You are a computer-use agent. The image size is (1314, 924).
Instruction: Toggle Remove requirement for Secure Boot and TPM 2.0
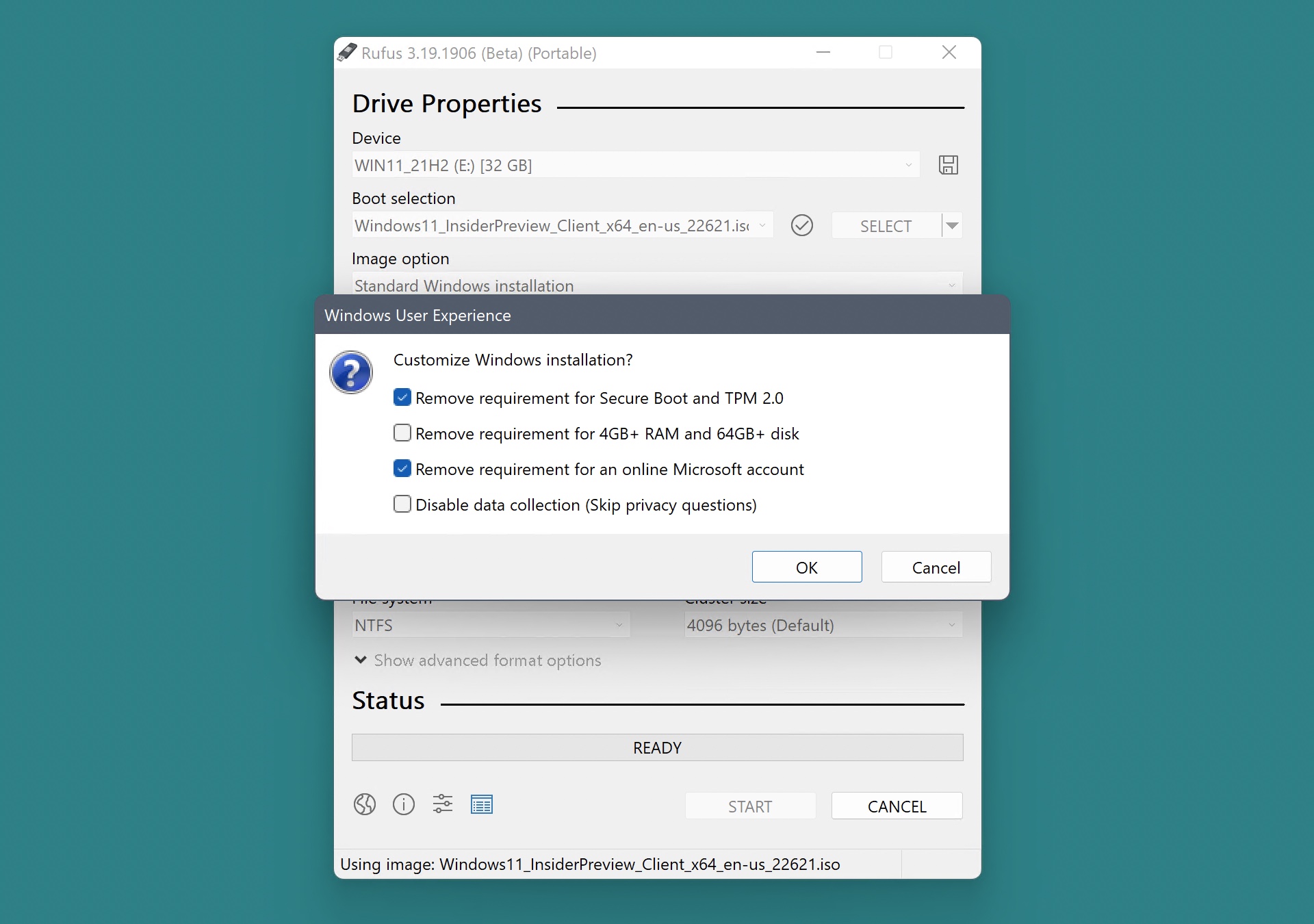(x=401, y=398)
